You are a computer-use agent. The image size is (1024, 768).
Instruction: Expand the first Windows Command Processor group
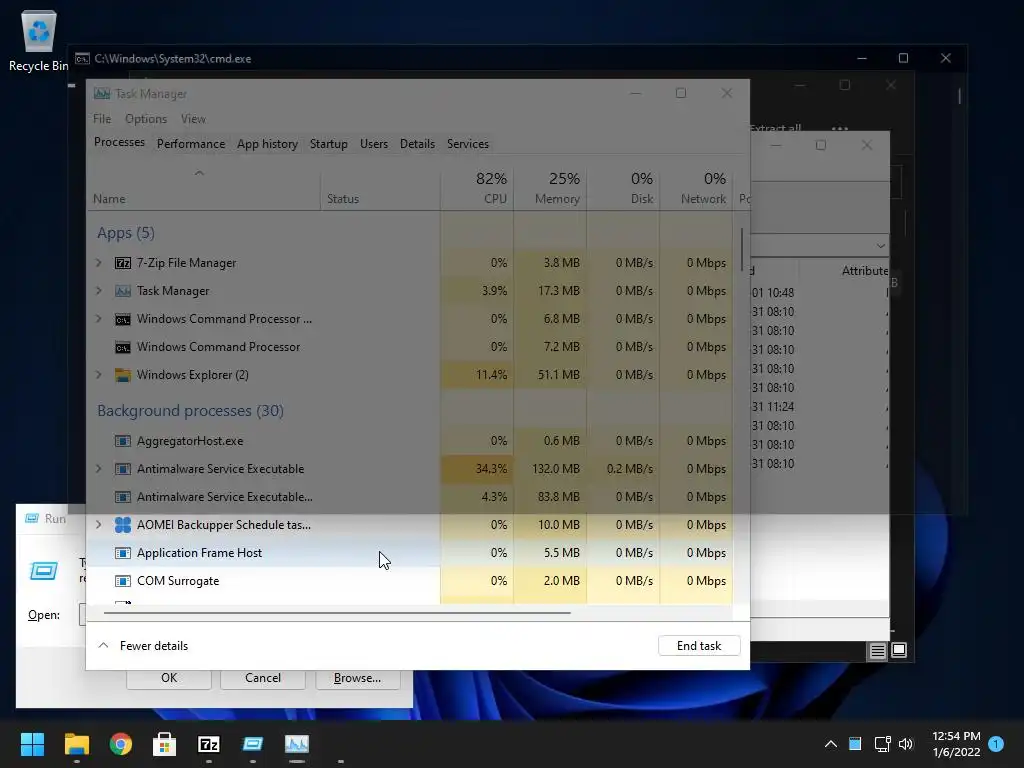pyautogui.click(x=99, y=319)
